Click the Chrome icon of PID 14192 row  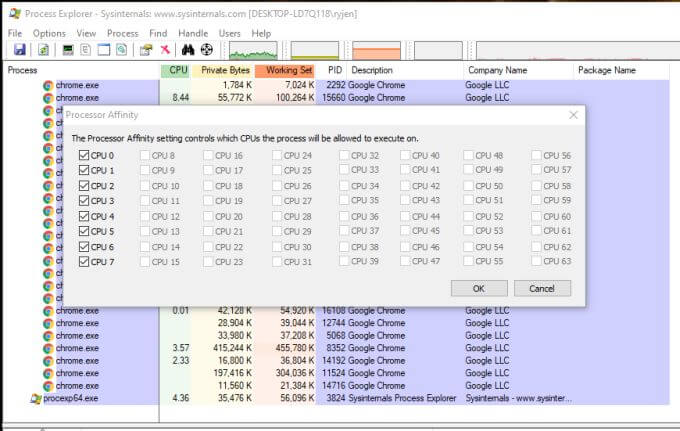[x=48, y=361]
